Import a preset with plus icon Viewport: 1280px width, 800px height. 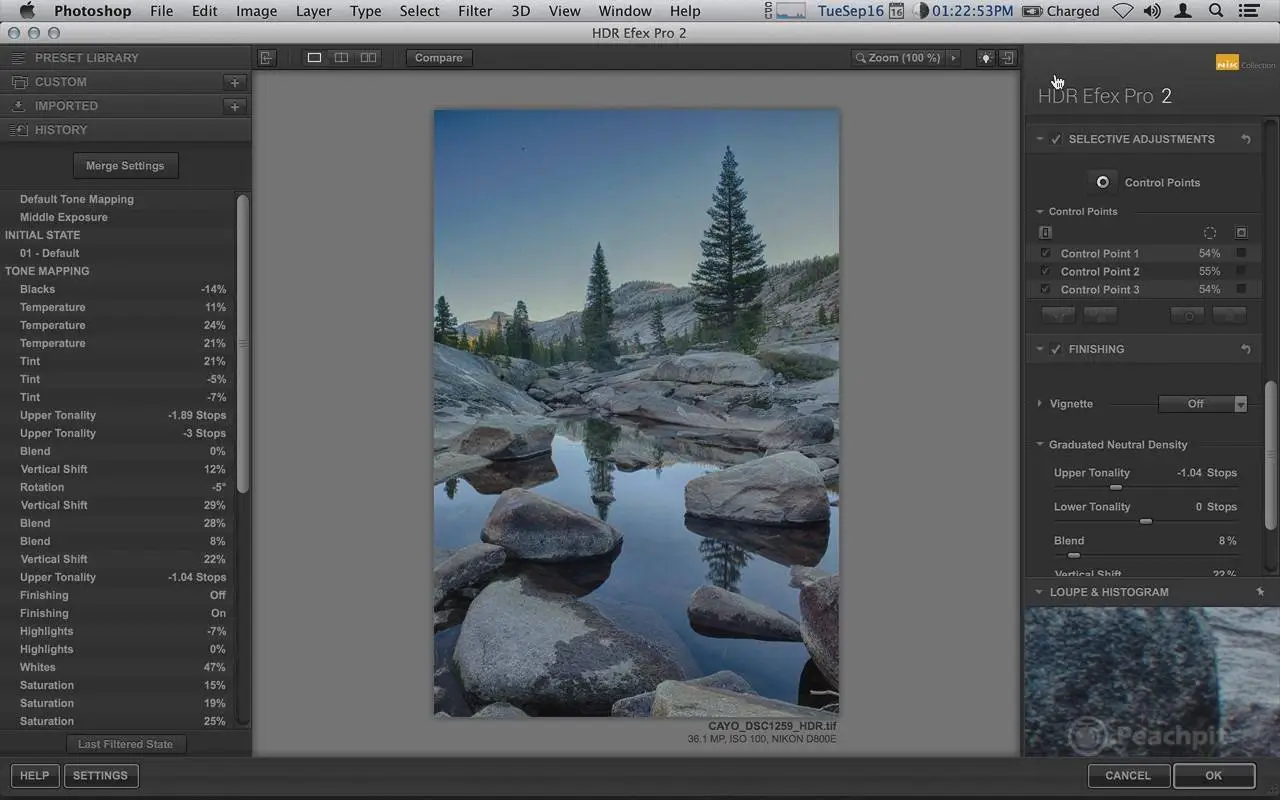click(x=234, y=106)
